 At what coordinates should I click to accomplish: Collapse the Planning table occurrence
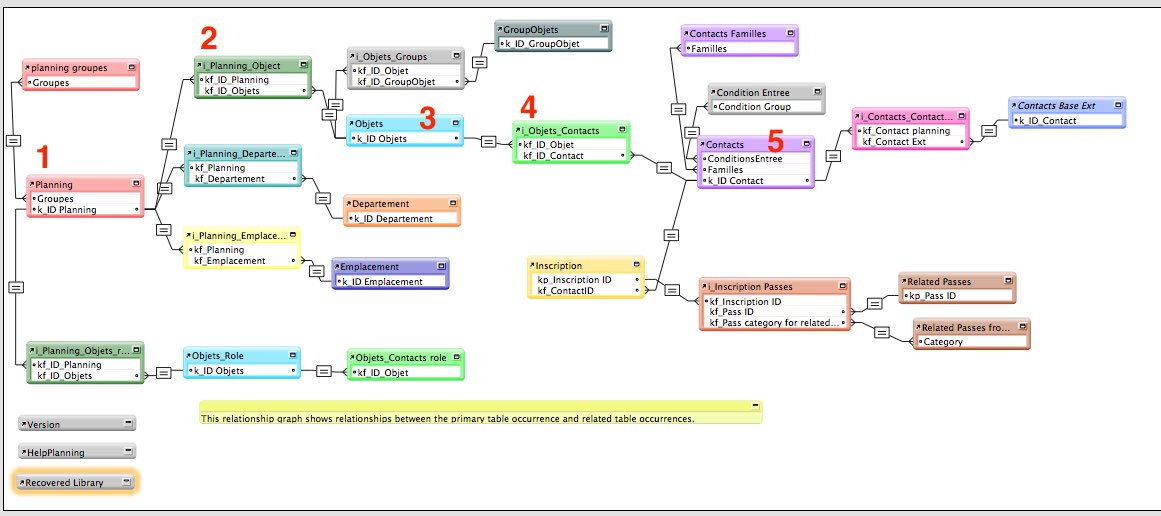pyautogui.click(x=136, y=184)
